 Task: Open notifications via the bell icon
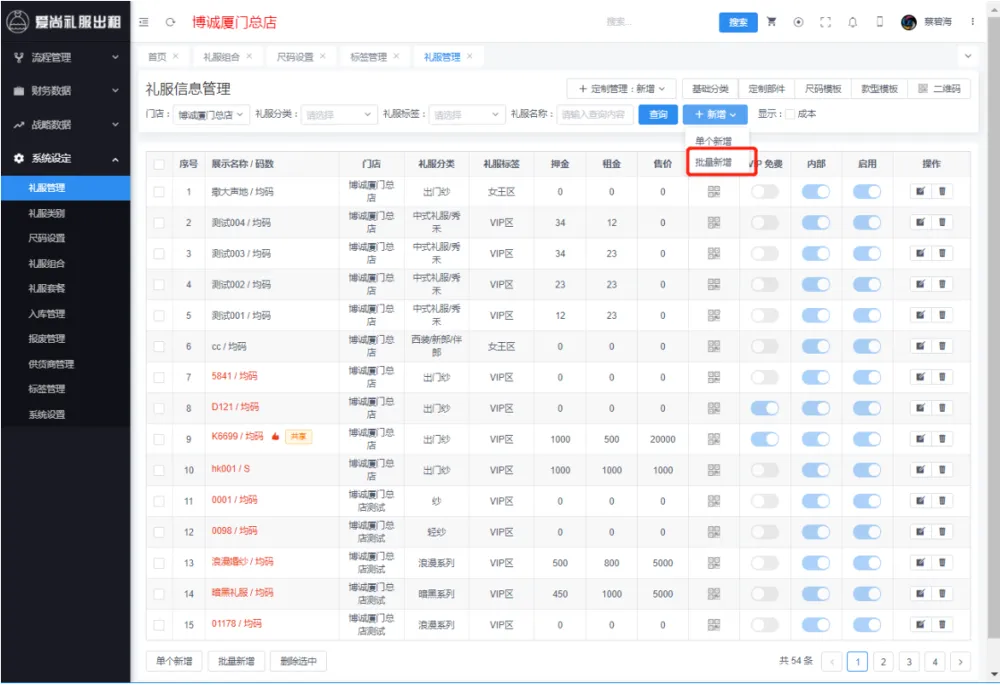tap(852, 22)
